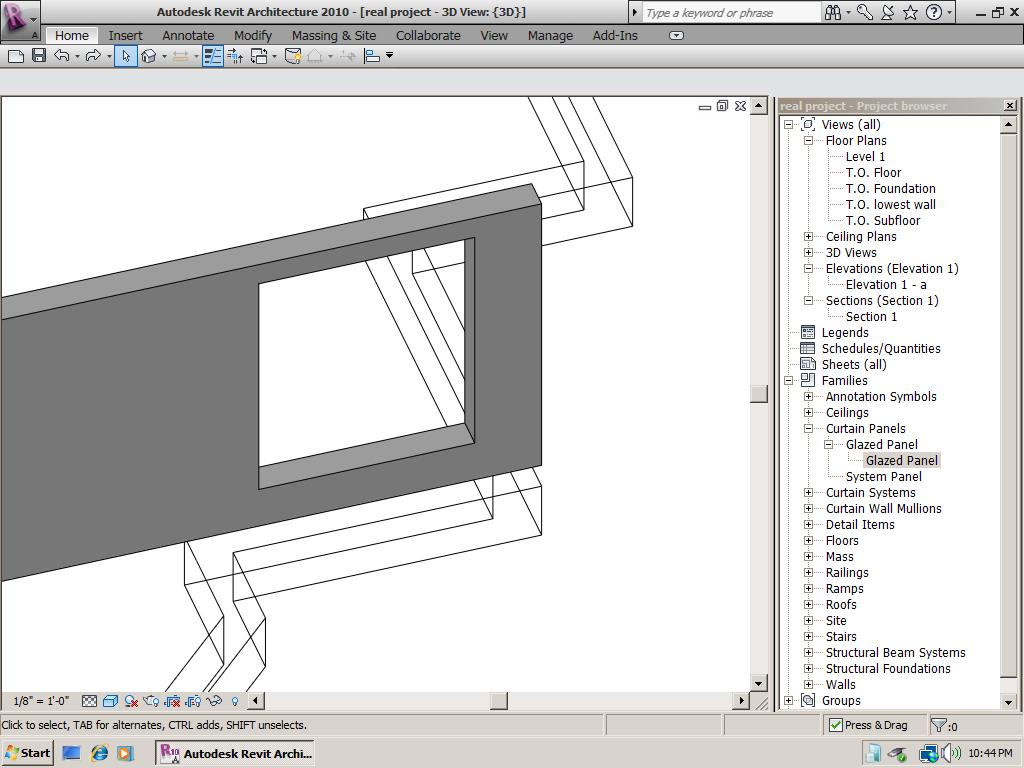
Task: Expand the Walls family node
Action: 808,685
